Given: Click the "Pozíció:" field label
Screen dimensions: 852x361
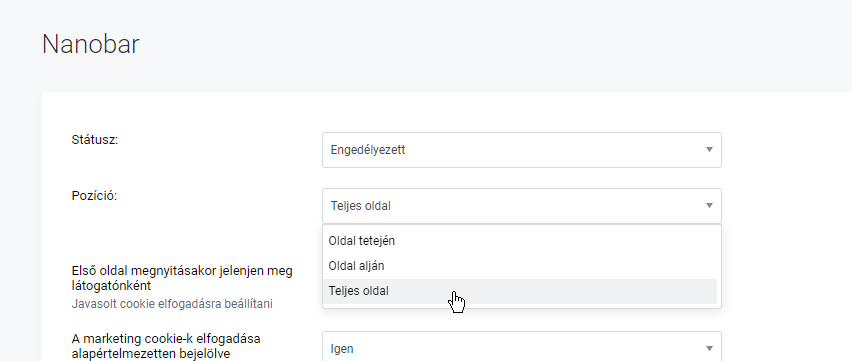Looking at the screenshot, I should tap(94, 196).
